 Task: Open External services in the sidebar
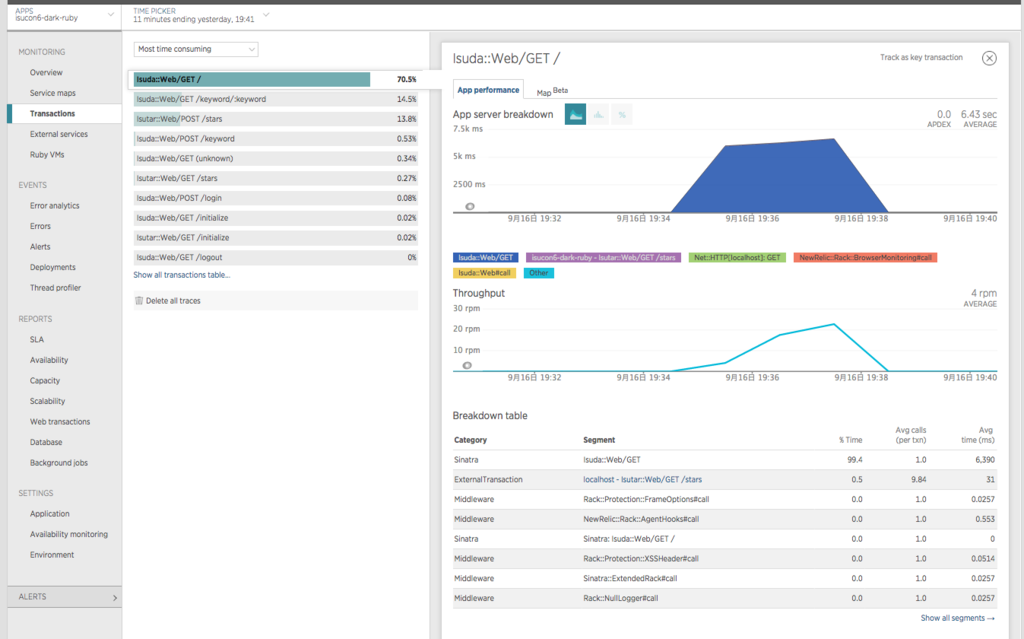58,134
